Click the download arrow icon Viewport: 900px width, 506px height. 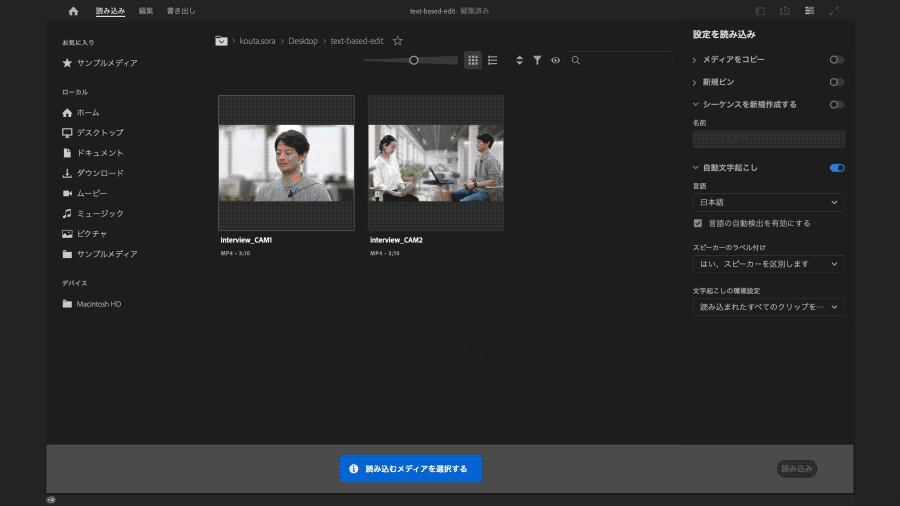click(x=67, y=173)
